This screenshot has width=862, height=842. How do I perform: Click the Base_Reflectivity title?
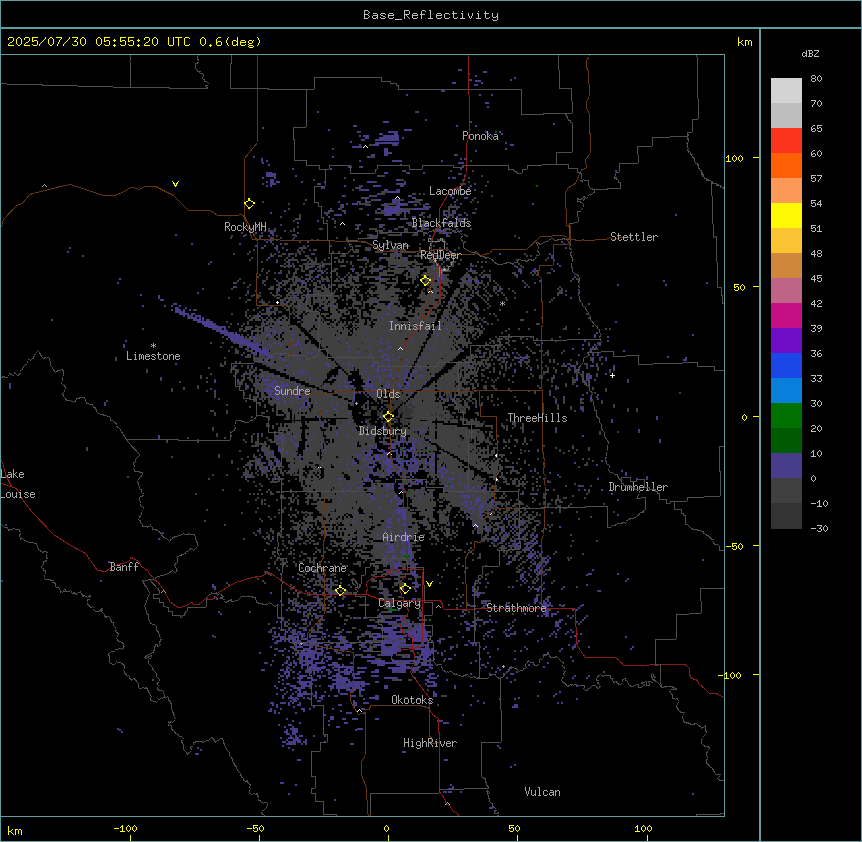point(431,15)
